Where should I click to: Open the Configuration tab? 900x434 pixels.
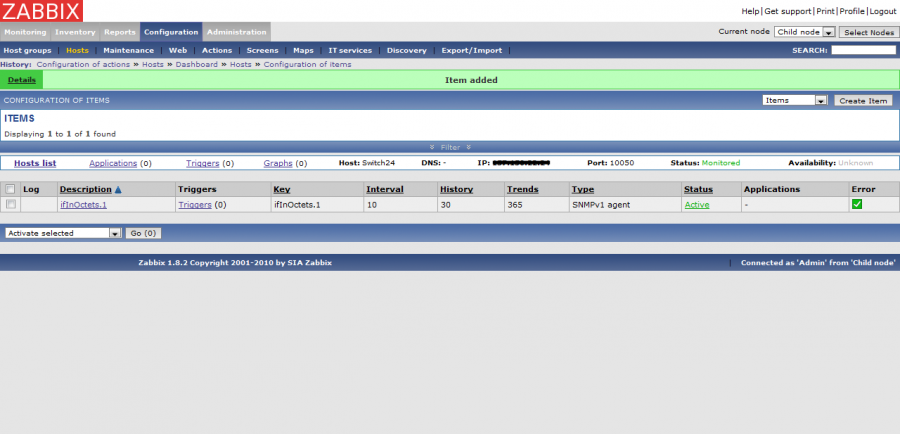tap(171, 32)
